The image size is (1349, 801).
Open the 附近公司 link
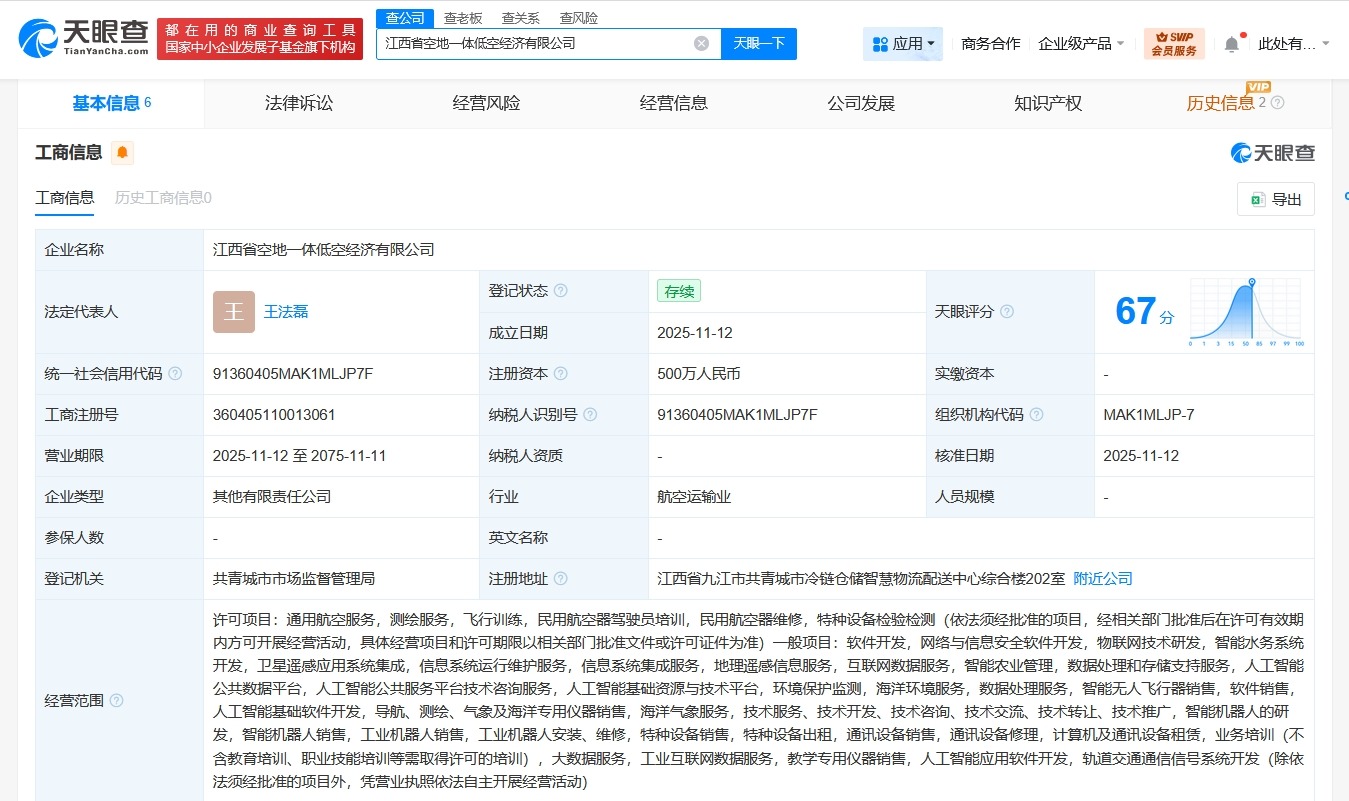click(x=1103, y=578)
